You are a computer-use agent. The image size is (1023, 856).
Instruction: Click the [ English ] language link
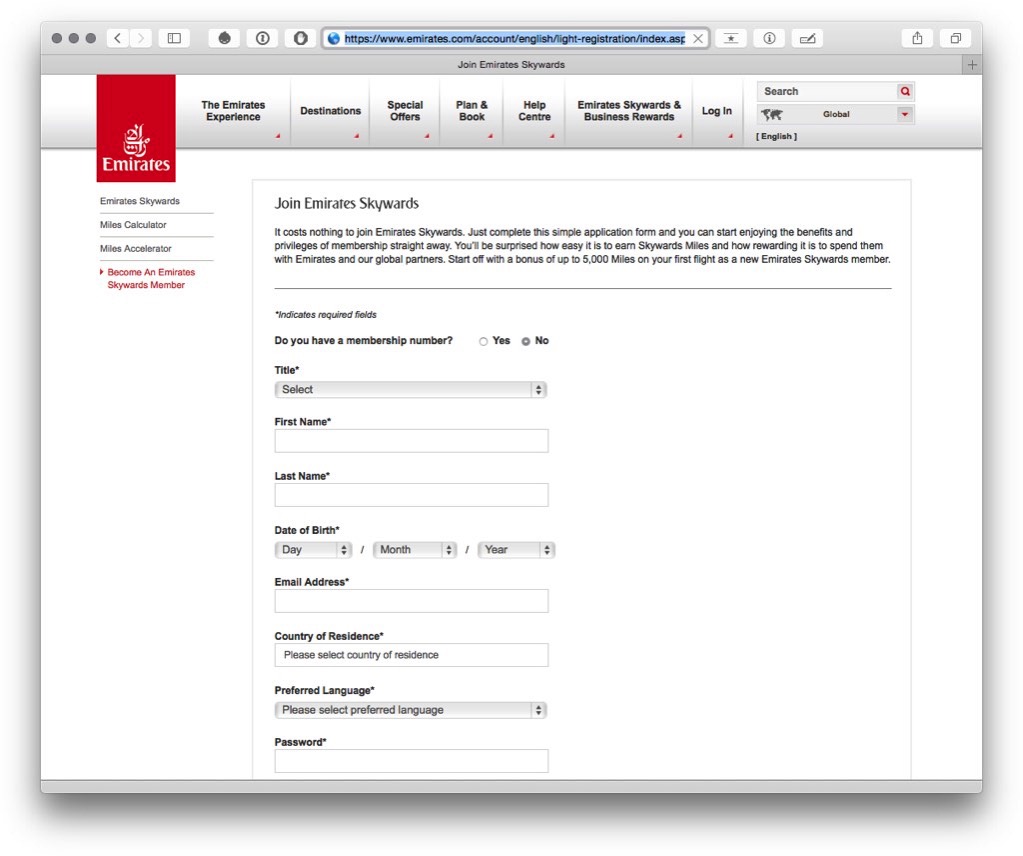(776, 136)
